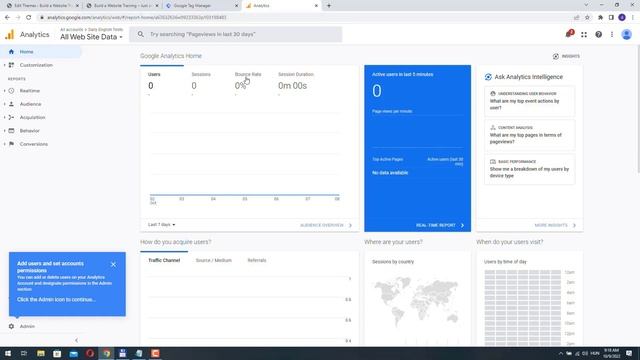Select the Bounce Rate metric tab
Image resolution: width=640 pixels, height=360 pixels.
249,81
